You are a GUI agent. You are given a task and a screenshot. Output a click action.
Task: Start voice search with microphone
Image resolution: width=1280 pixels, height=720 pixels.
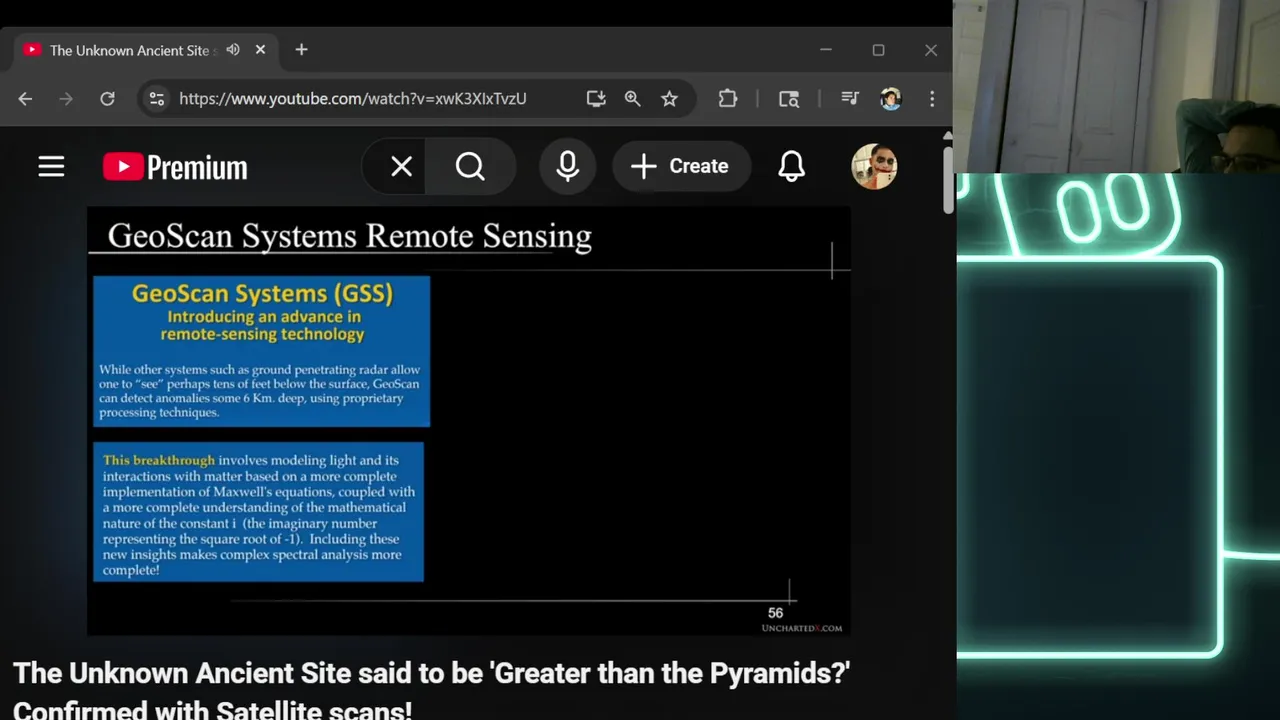567,167
